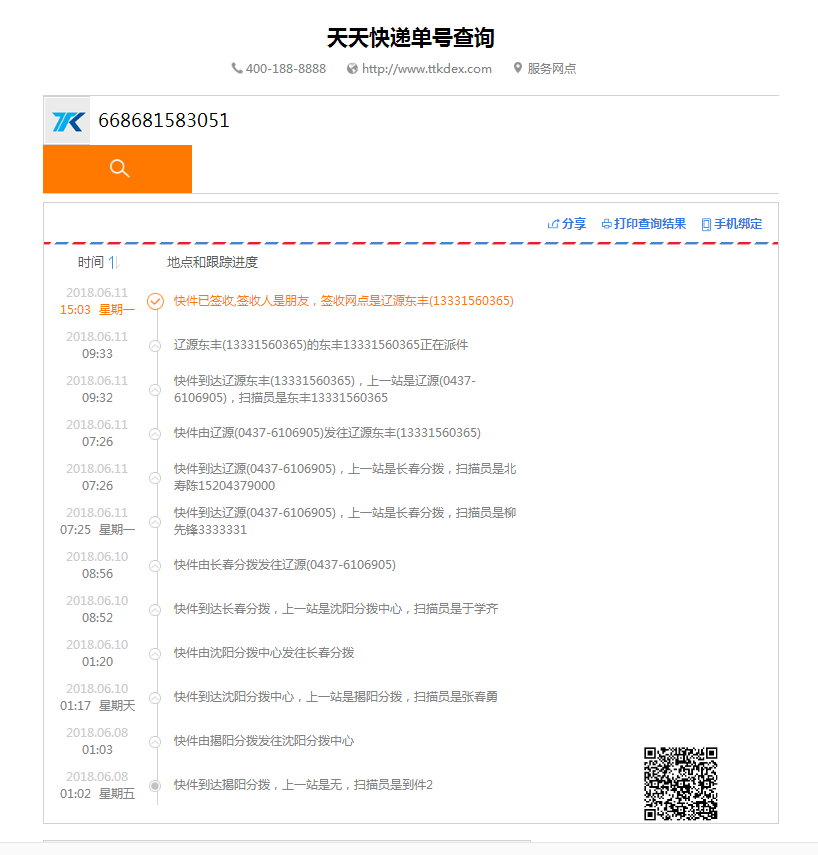Click the text 快件由长春分拨发往辽源(0437-6106905)
The width and height of the screenshot is (818, 855).
[285, 565]
